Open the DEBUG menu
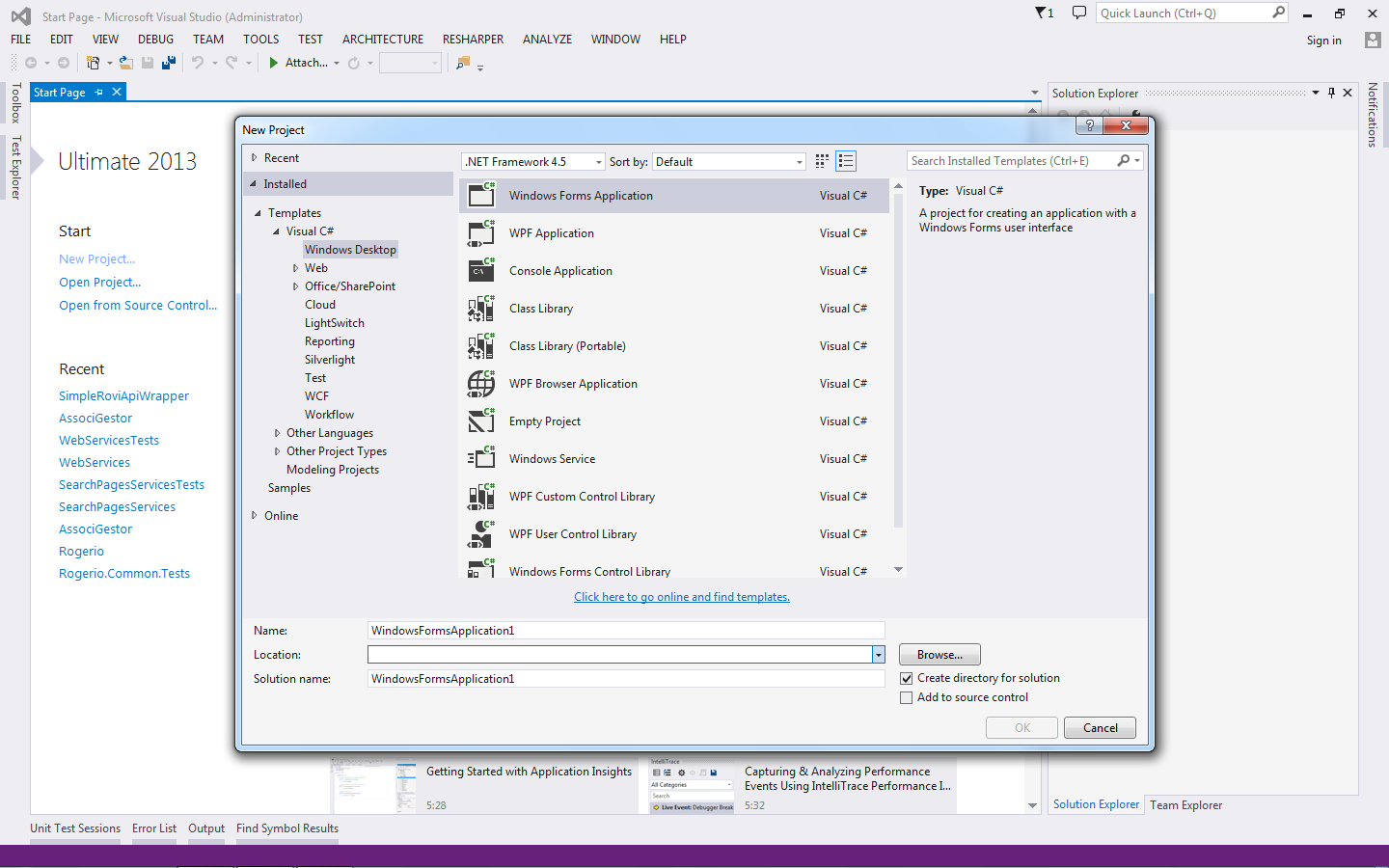Viewport: 1389px width, 868px height. pyautogui.click(x=156, y=40)
